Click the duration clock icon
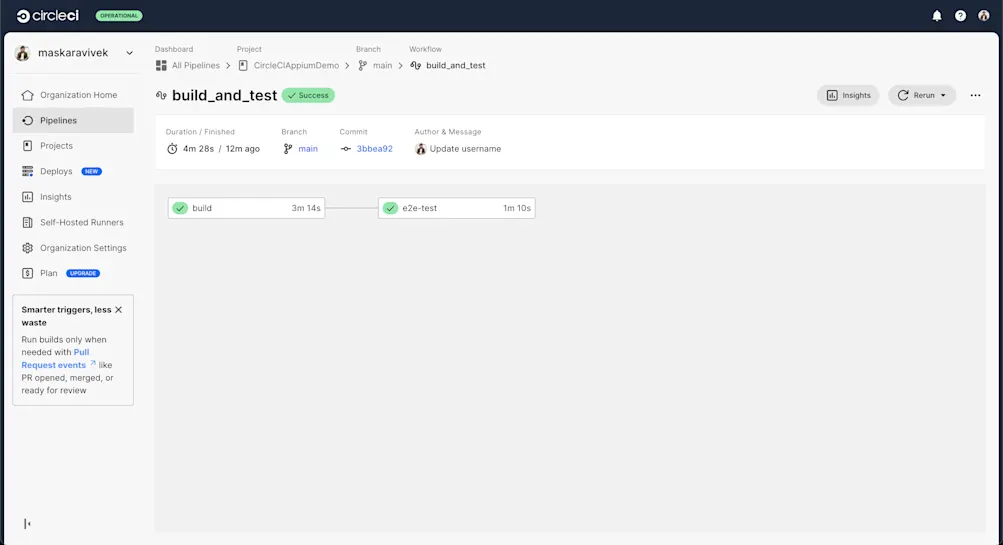 pyautogui.click(x=172, y=148)
